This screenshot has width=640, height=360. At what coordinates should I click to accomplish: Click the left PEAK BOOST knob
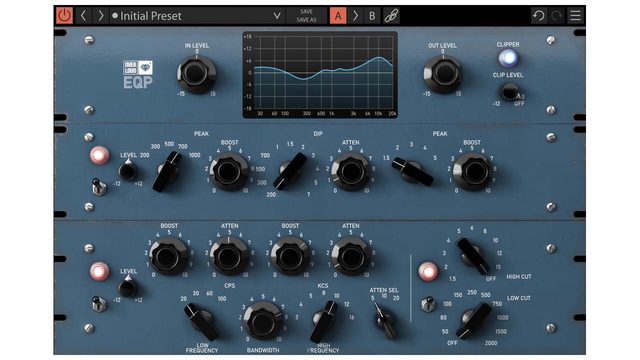(229, 172)
